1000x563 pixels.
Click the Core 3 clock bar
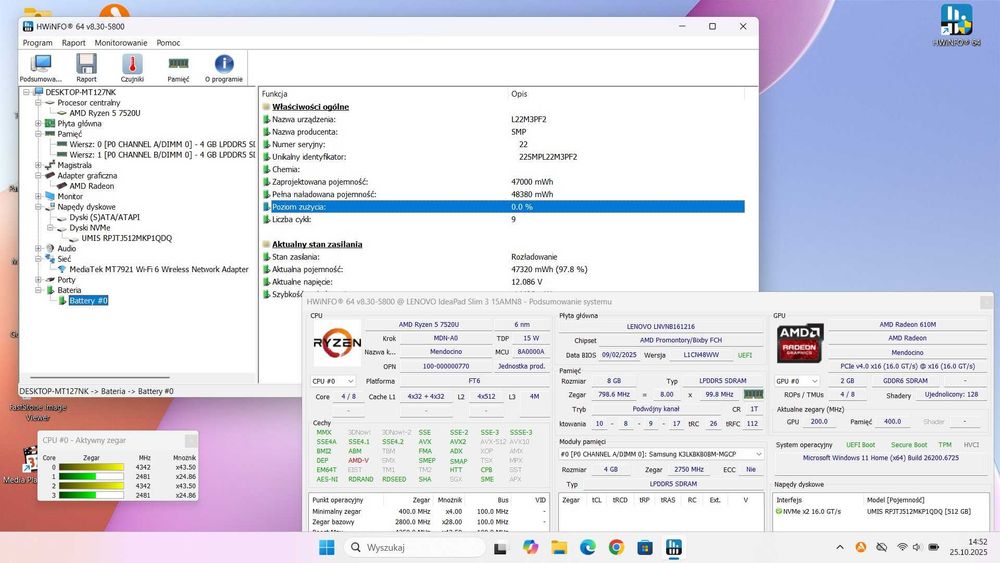(x=91, y=495)
